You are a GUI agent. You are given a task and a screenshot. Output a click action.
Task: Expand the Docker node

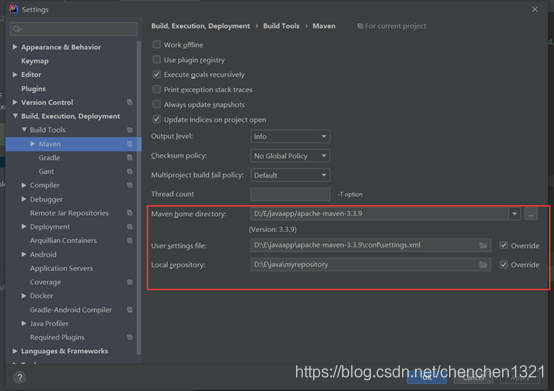tap(24, 296)
